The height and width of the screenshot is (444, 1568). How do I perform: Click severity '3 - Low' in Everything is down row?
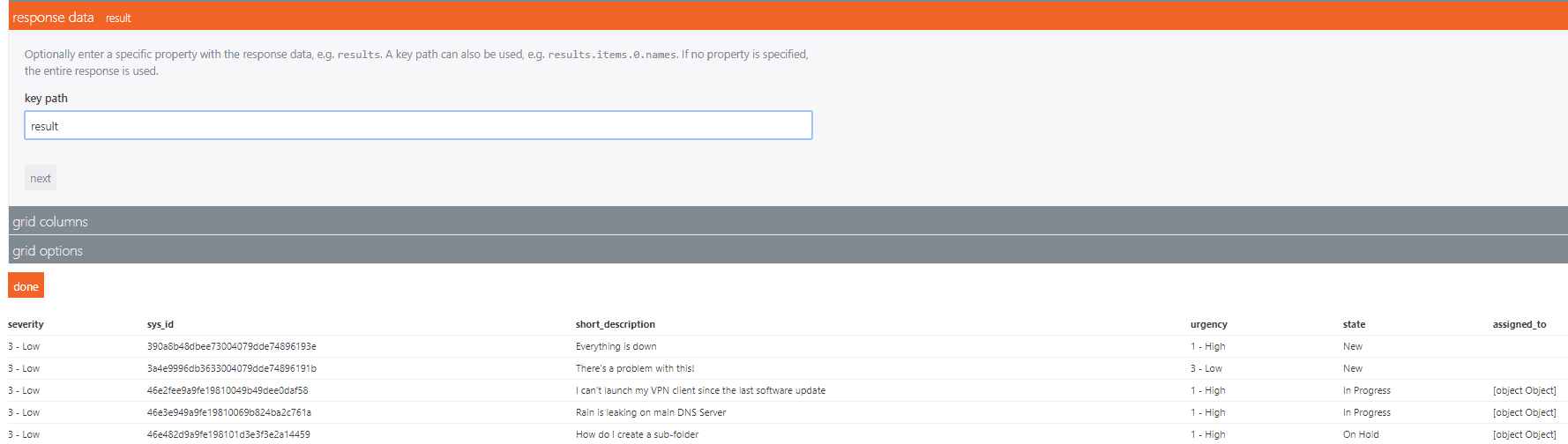tap(24, 346)
